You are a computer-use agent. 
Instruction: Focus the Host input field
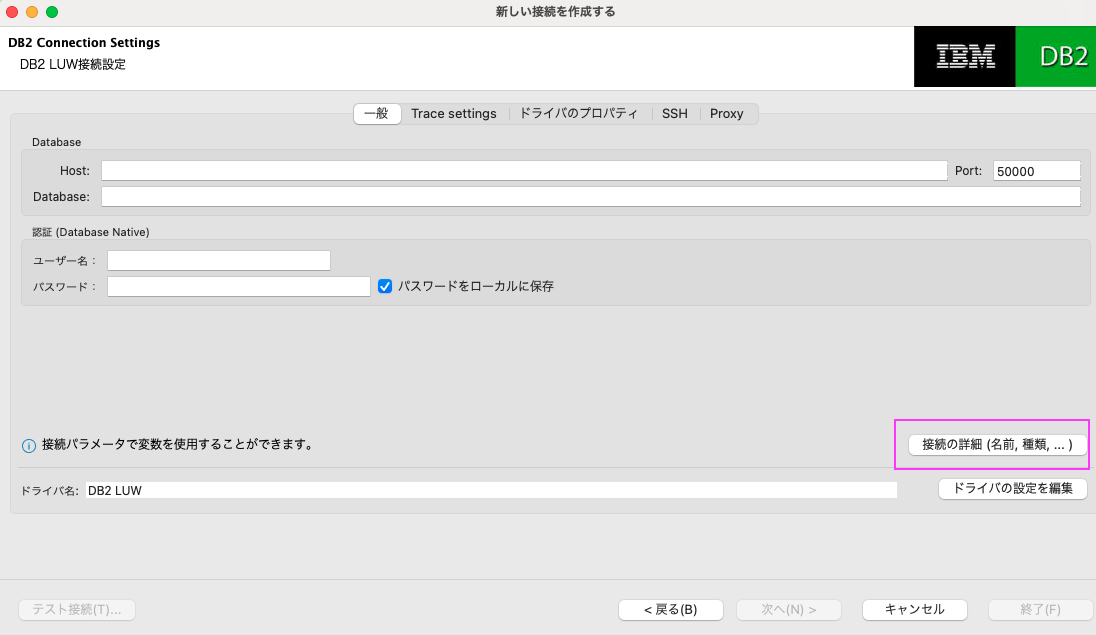(x=524, y=171)
